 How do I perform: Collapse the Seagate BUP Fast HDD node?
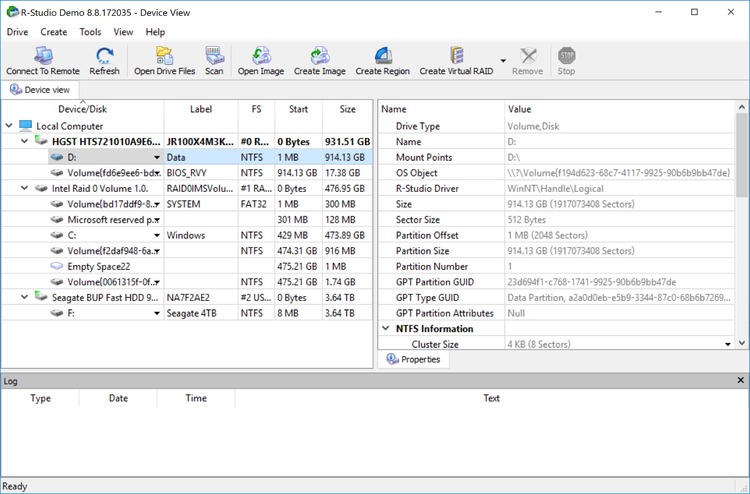click(24, 297)
